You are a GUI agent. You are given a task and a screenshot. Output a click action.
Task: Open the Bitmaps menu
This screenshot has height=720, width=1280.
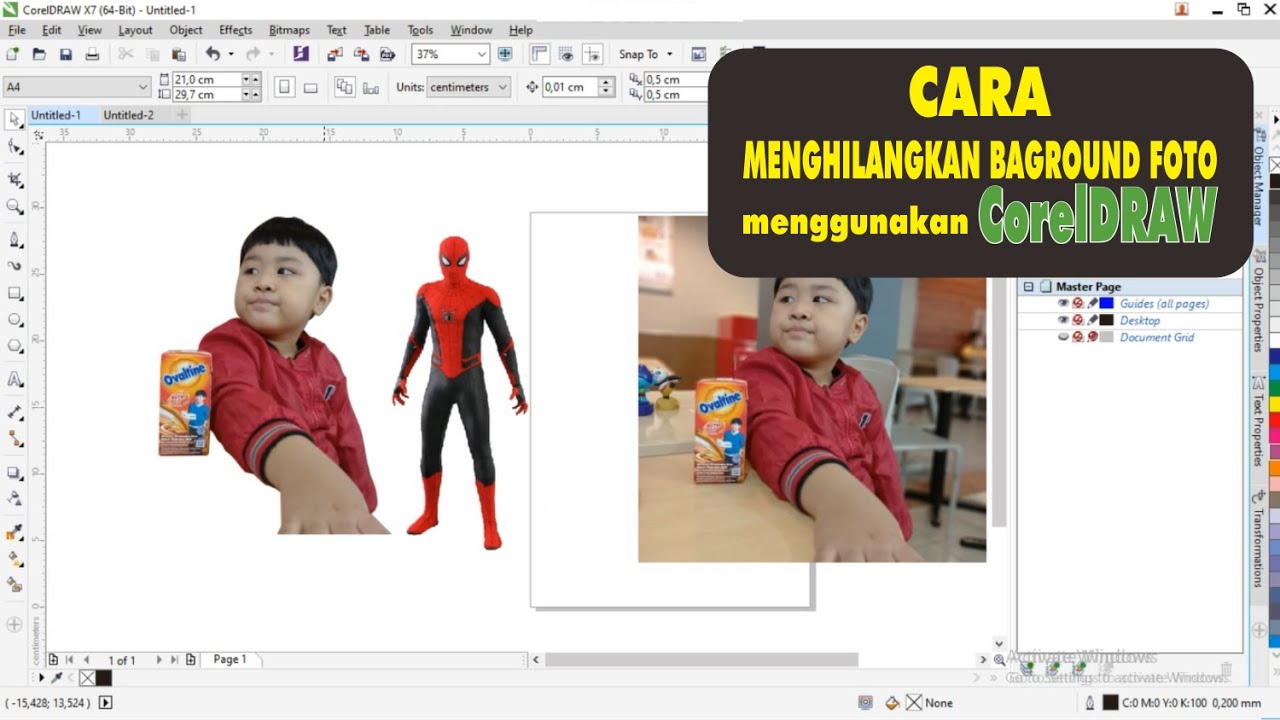289,30
